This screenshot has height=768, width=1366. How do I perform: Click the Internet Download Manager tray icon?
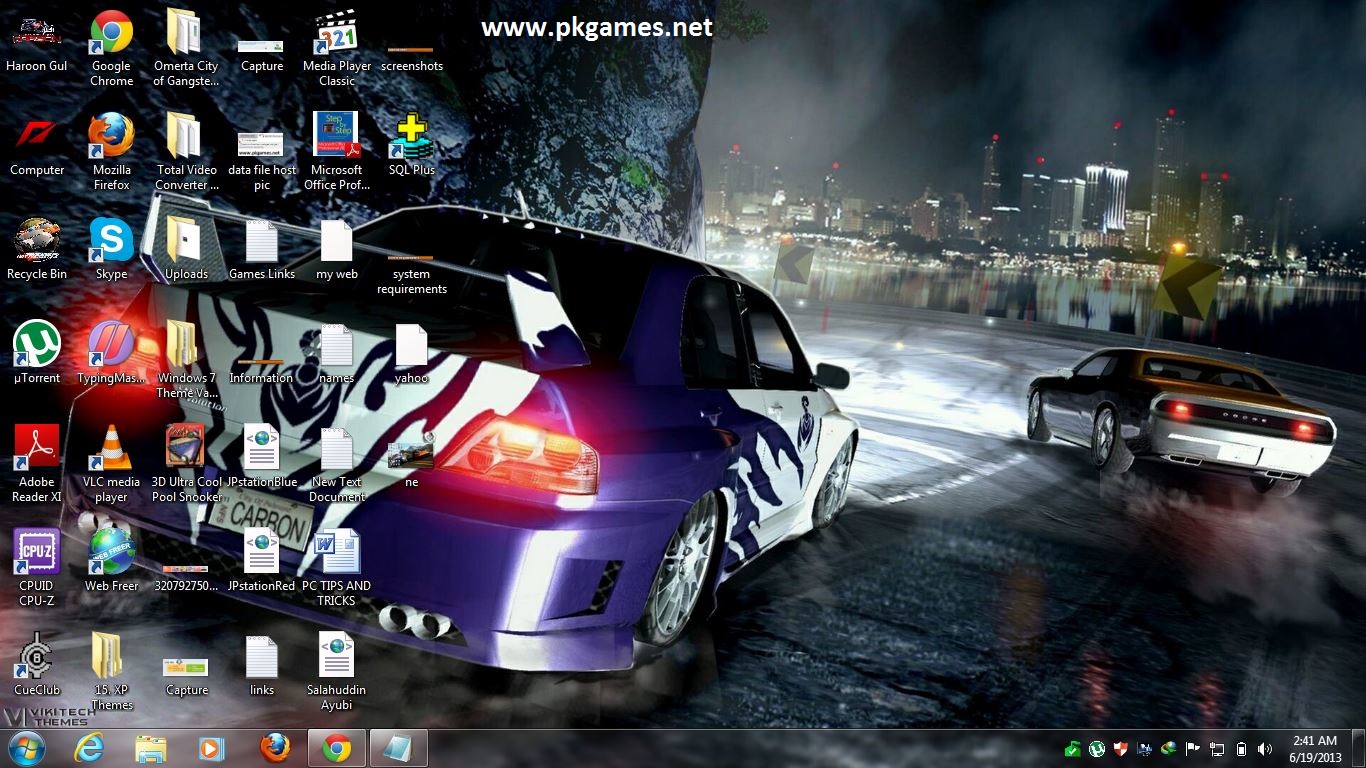[1168, 748]
